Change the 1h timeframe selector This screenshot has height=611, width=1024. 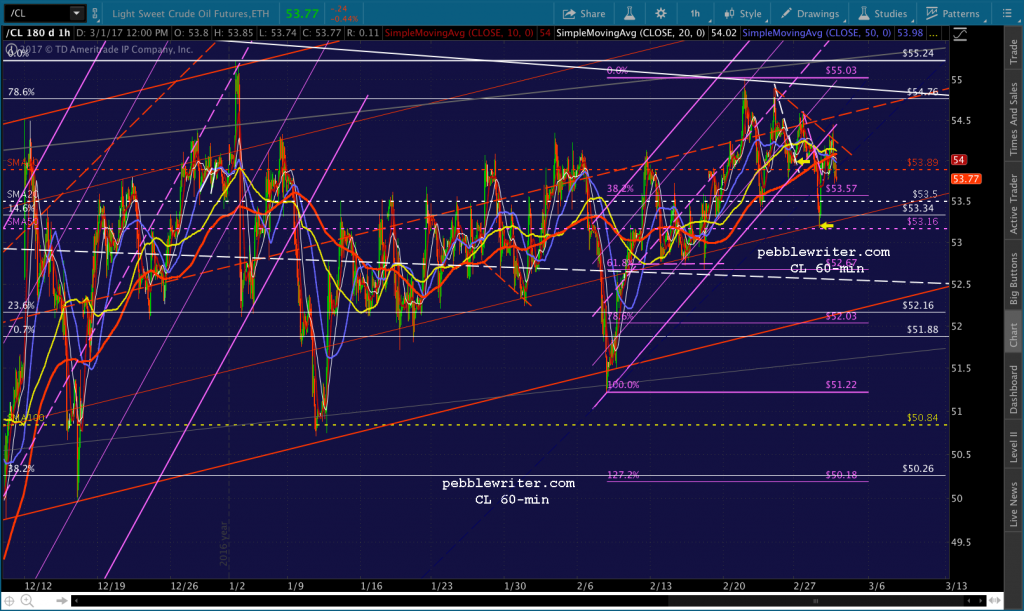[x=696, y=13]
